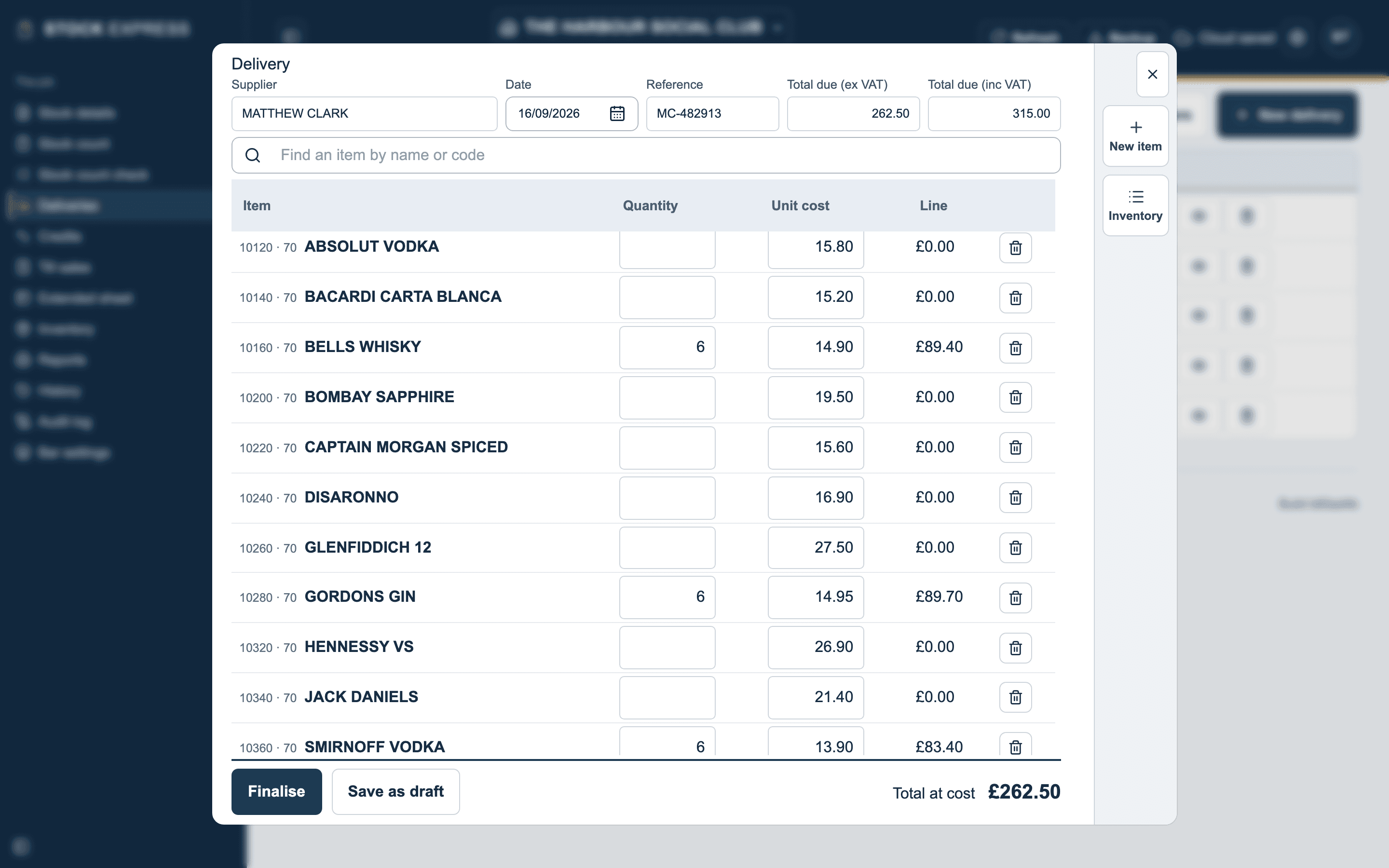
Task: Remove the HENNESSY VS row
Action: 1015,648
